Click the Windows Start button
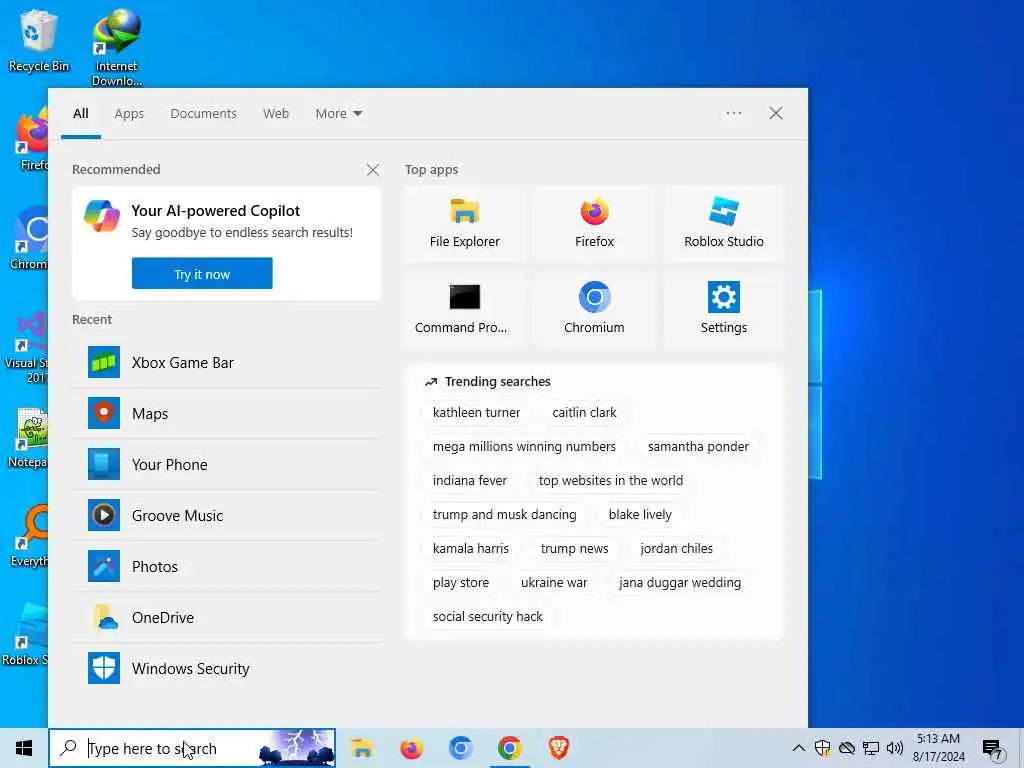The width and height of the screenshot is (1024, 768). [24, 748]
